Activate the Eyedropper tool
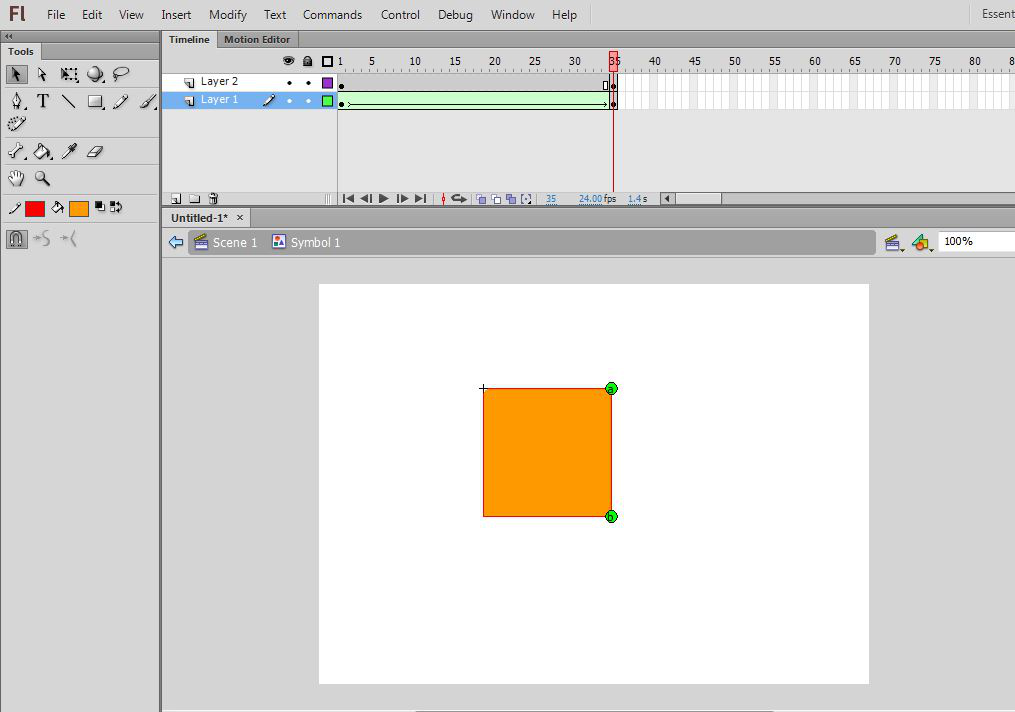Image resolution: width=1015 pixels, height=712 pixels. click(x=69, y=151)
